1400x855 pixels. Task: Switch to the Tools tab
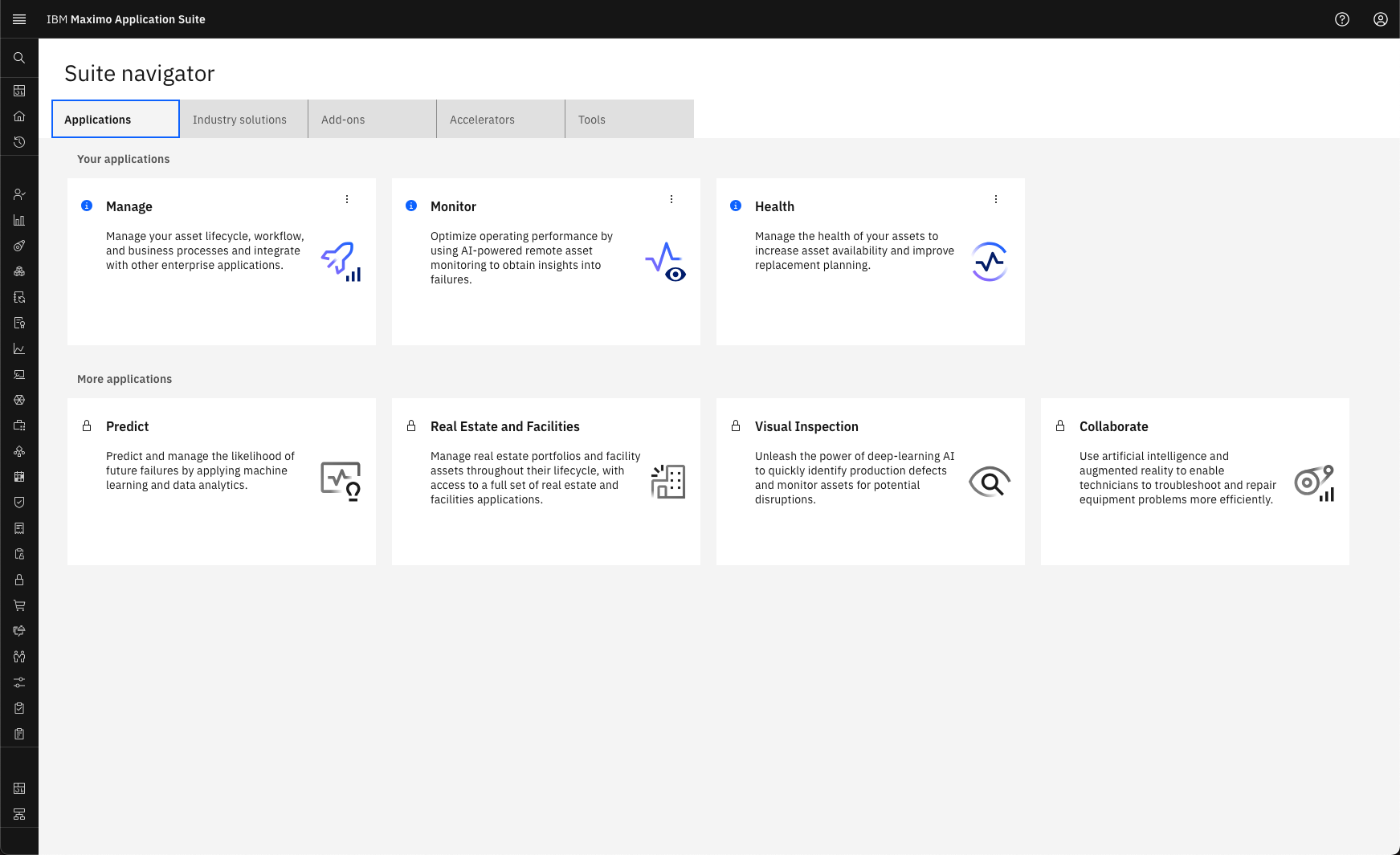coord(630,119)
